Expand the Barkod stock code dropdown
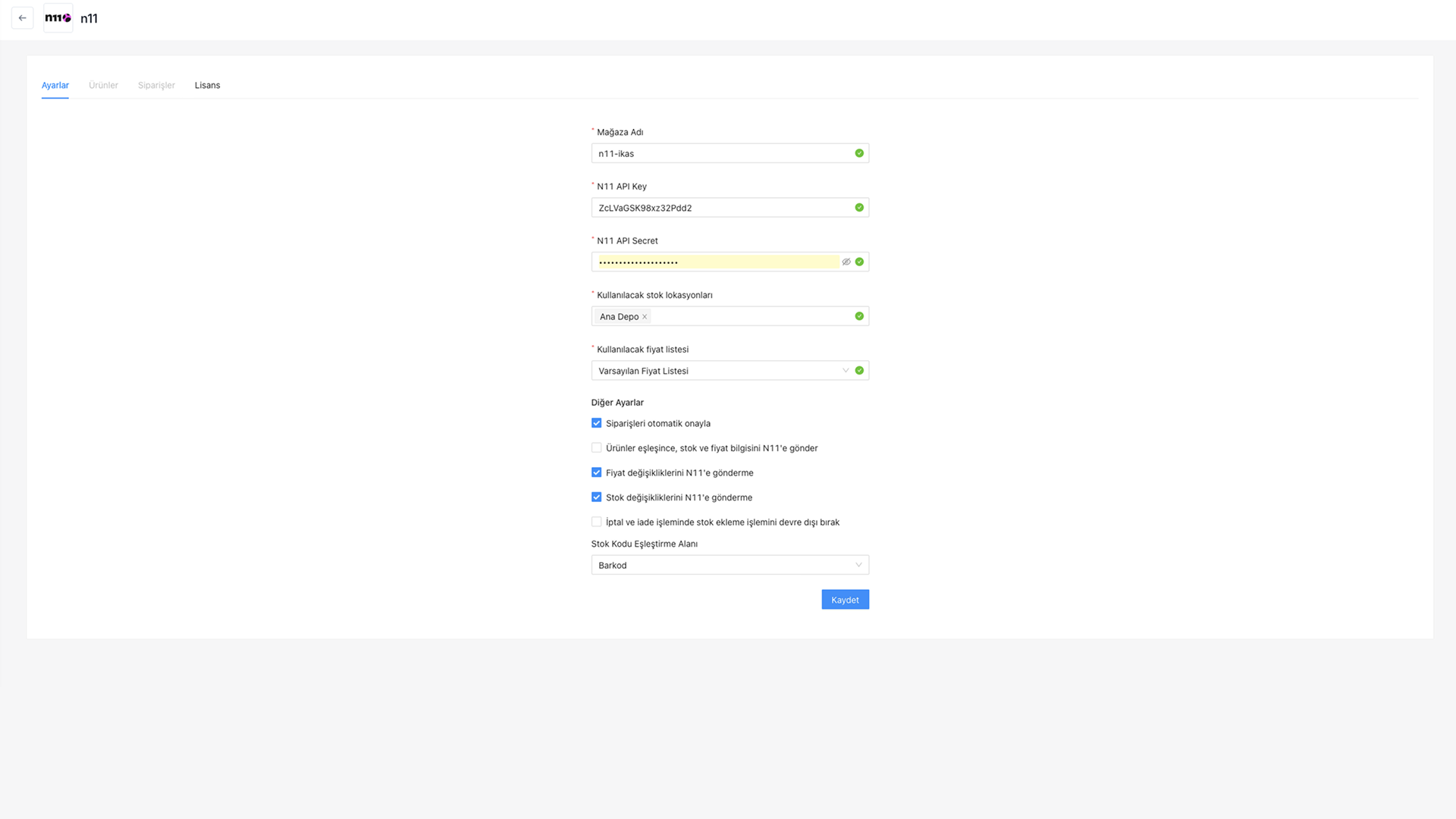The image size is (1456, 819). pyautogui.click(x=730, y=565)
